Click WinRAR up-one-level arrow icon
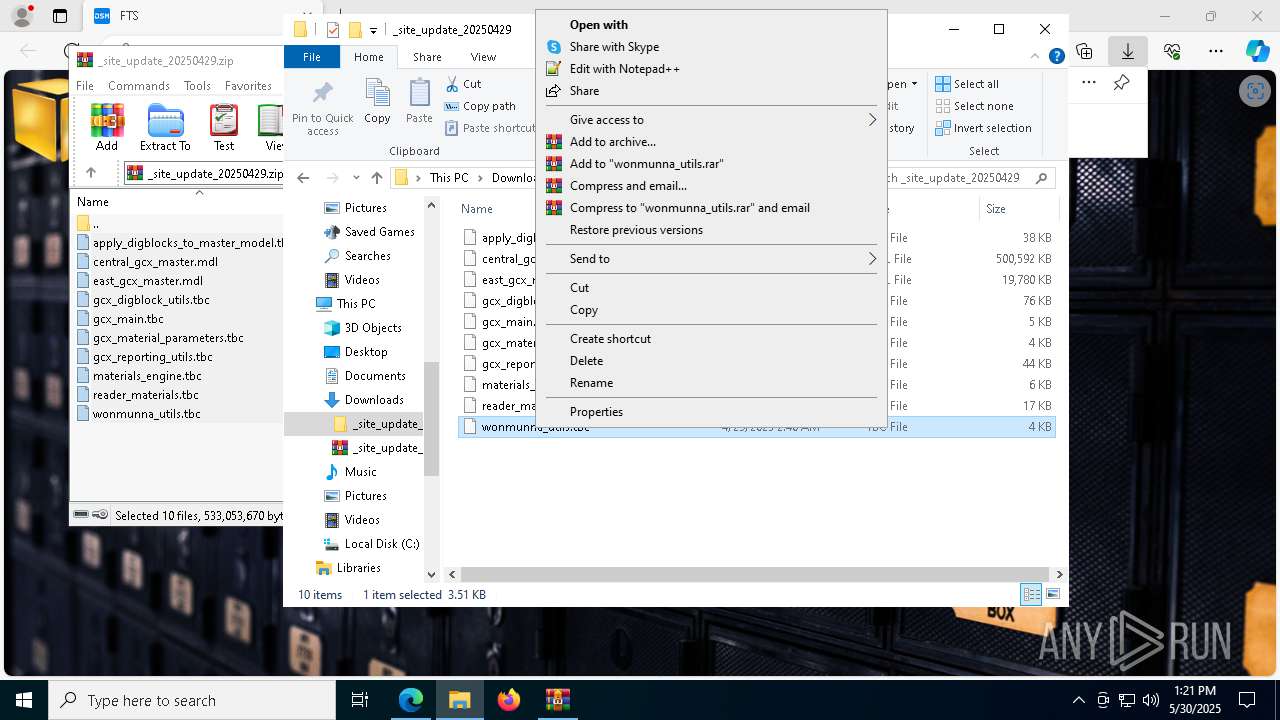1280x720 pixels. coord(90,172)
